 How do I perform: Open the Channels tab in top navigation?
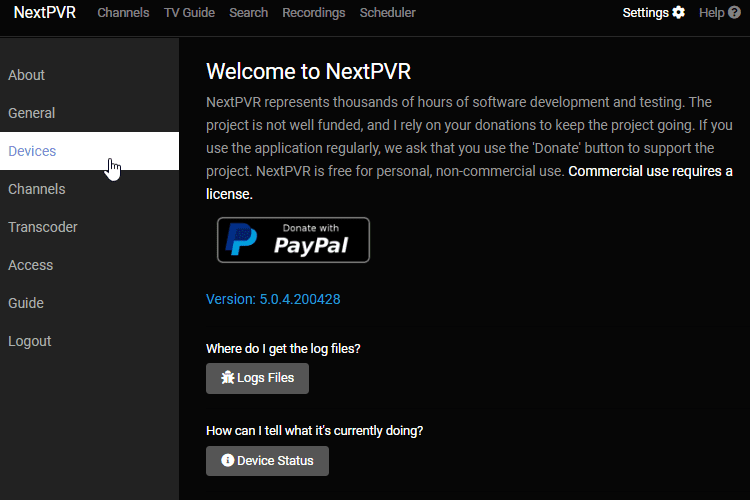coord(123,12)
